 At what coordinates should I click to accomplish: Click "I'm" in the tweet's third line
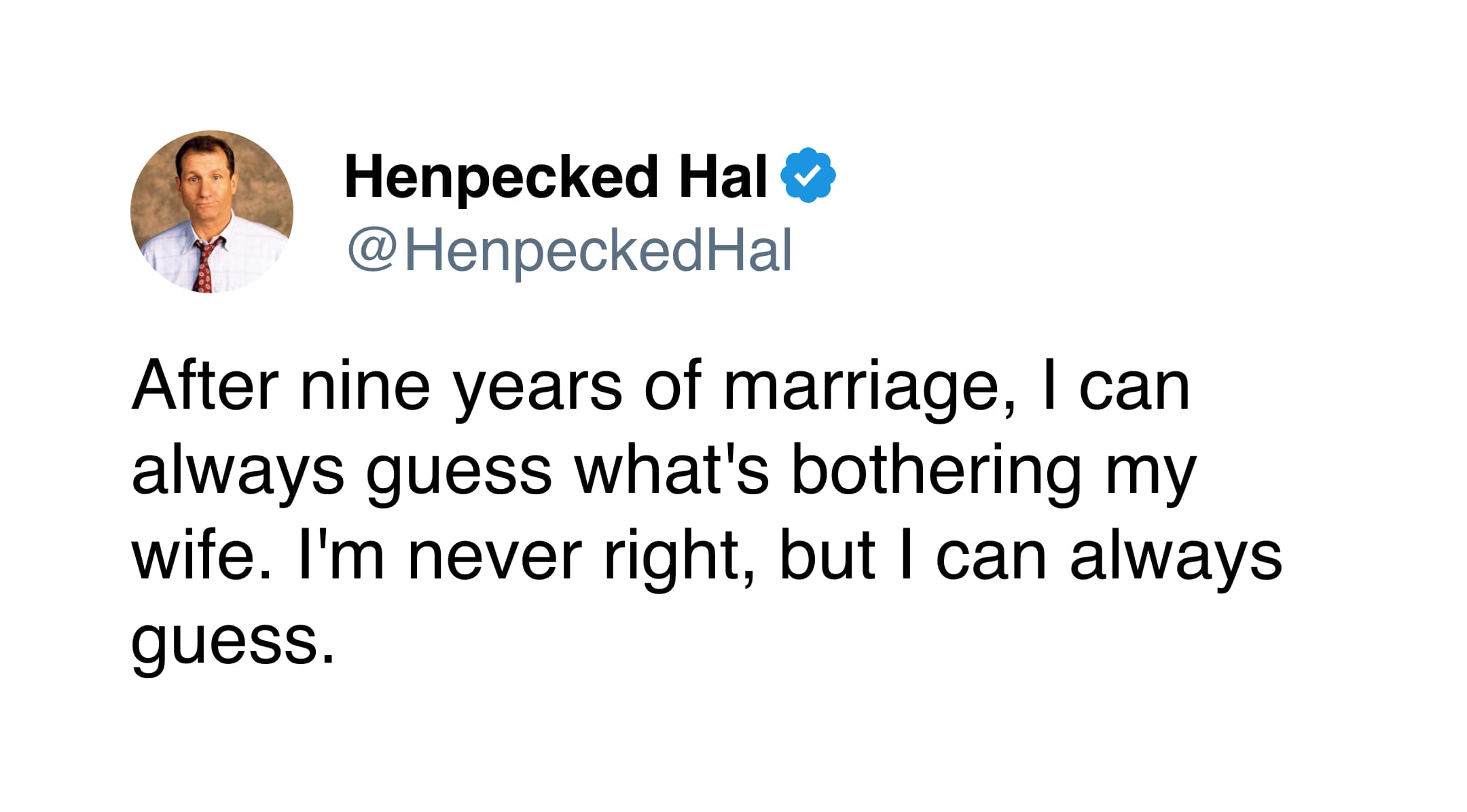click(341, 555)
